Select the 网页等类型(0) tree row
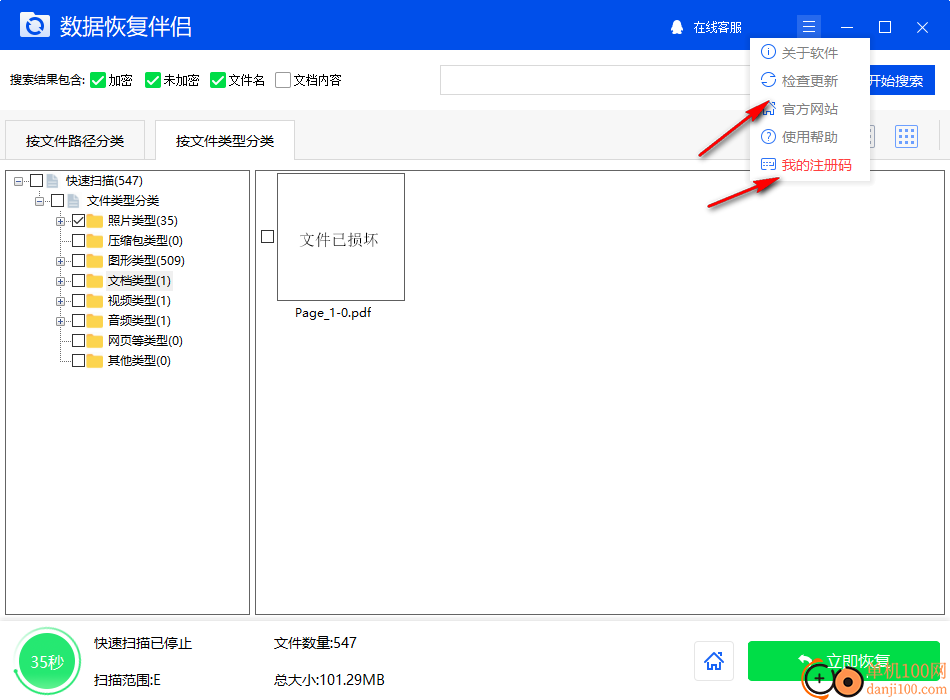 tap(145, 341)
